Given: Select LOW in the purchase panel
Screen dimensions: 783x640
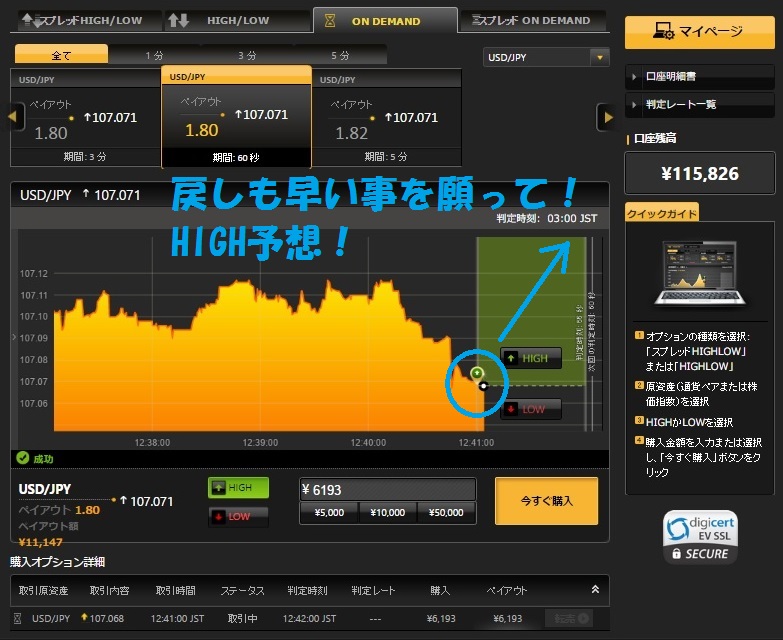Looking at the screenshot, I should 238,516.
